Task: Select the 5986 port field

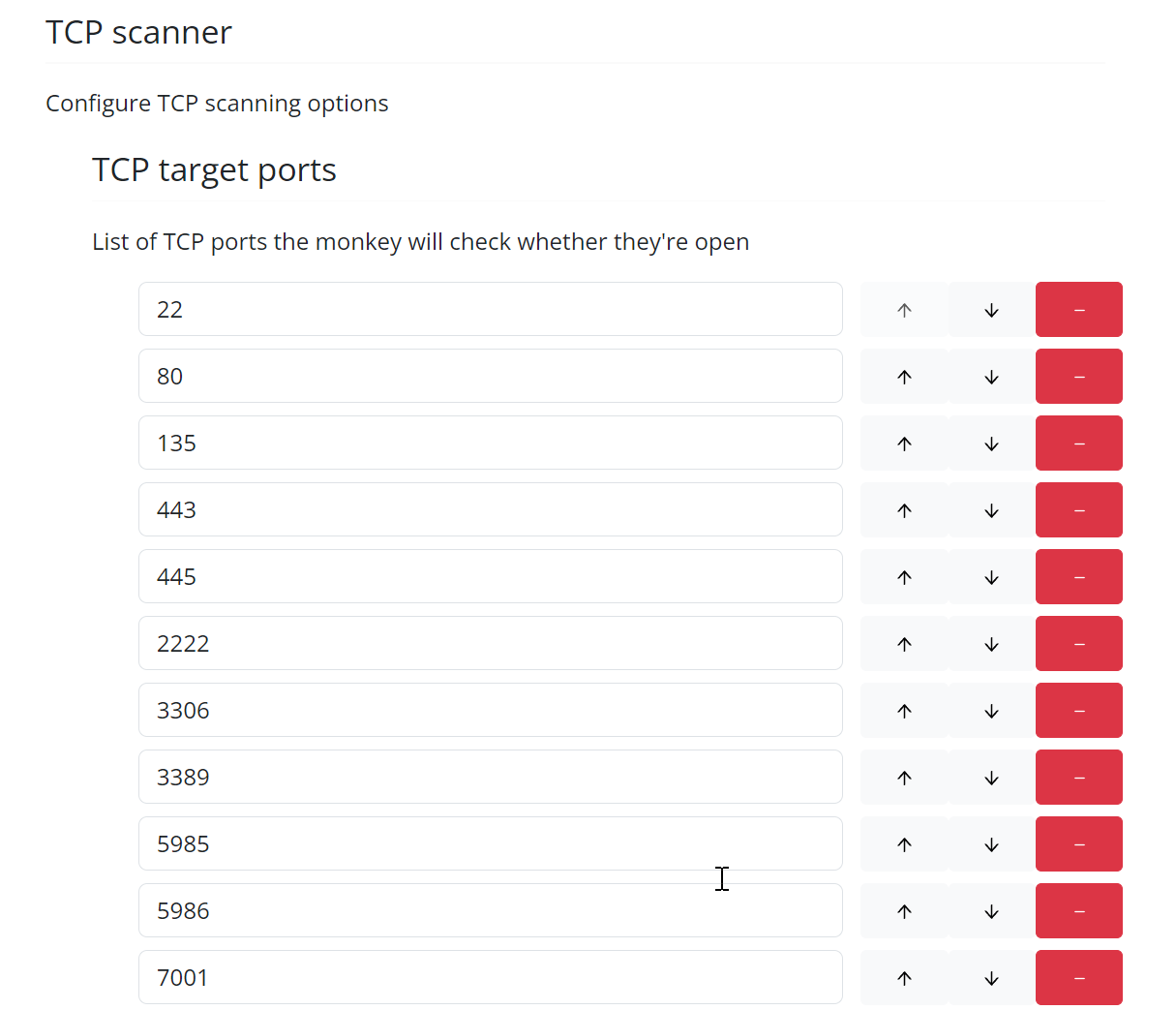Action: point(490,911)
